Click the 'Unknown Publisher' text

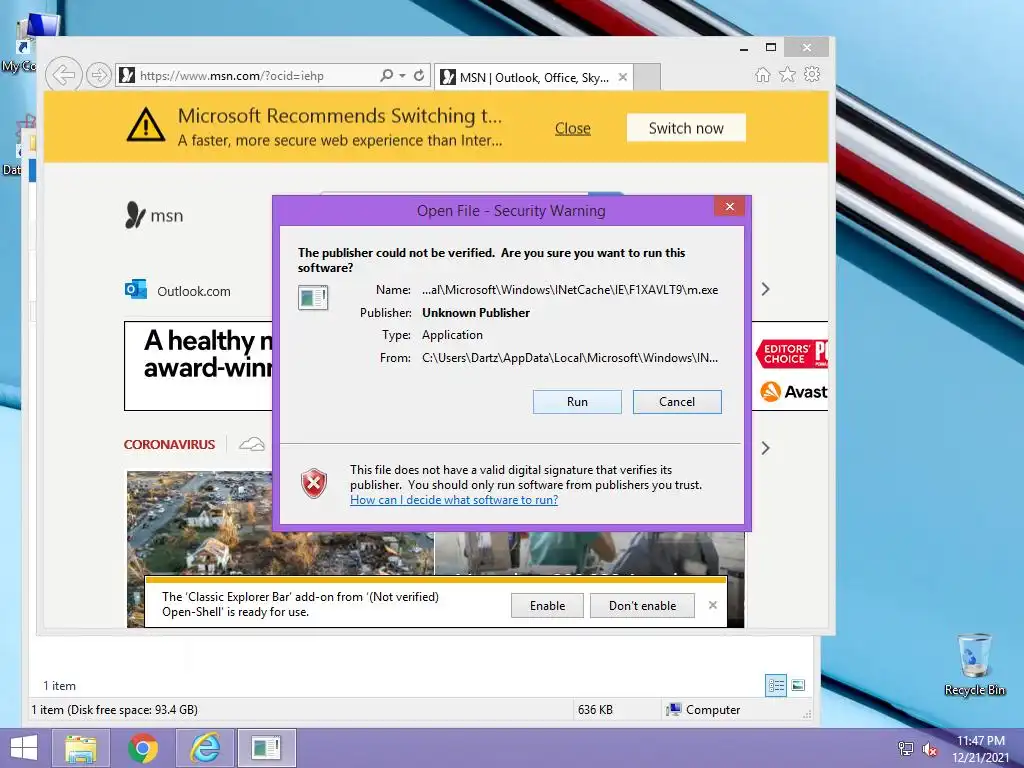coord(475,313)
